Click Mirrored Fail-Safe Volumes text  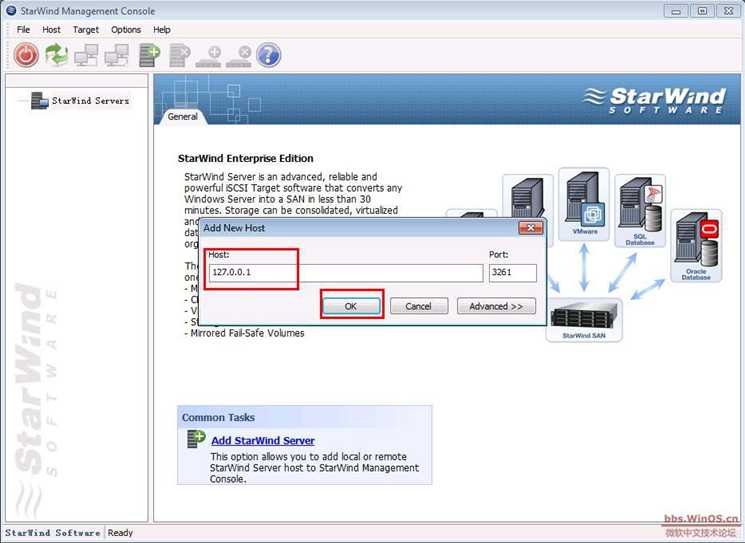click(x=247, y=333)
